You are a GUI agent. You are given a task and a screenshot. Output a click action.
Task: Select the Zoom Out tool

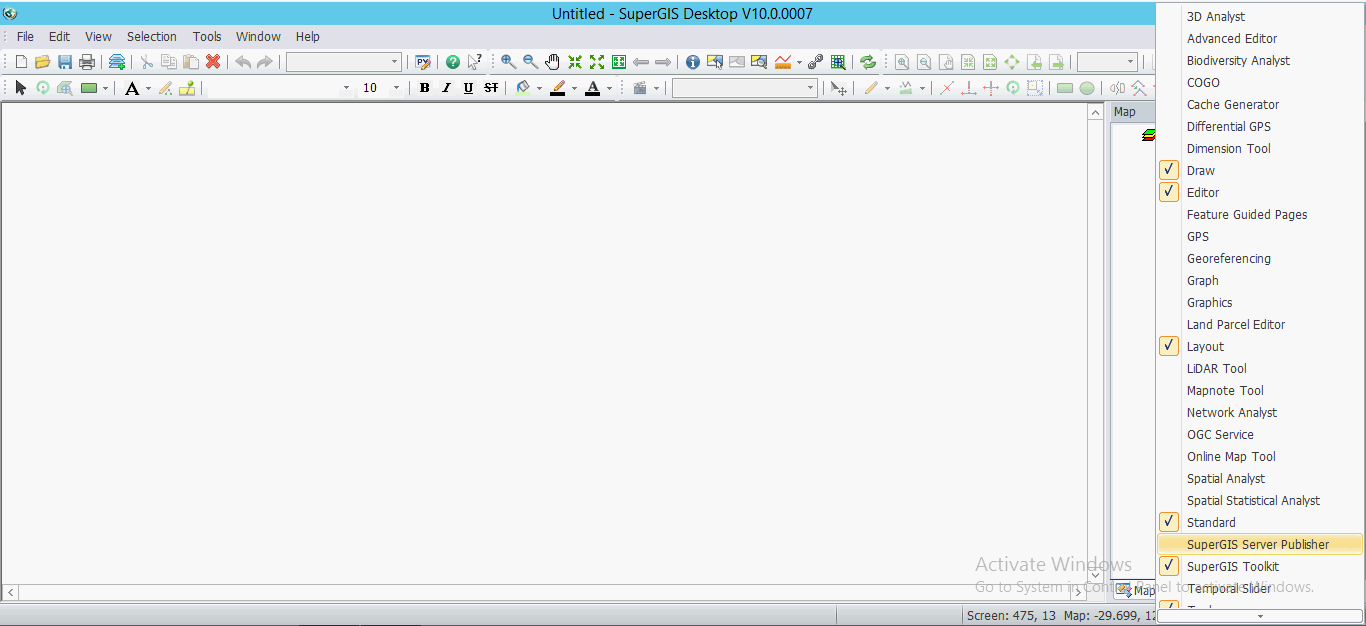click(x=531, y=62)
